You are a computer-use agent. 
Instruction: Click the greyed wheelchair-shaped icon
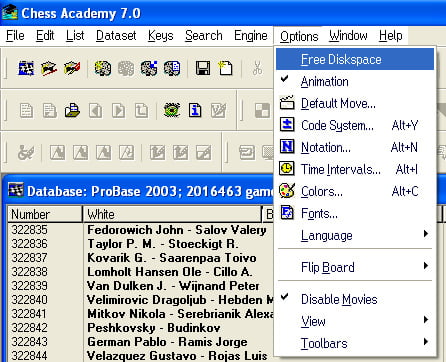[x=26, y=153]
